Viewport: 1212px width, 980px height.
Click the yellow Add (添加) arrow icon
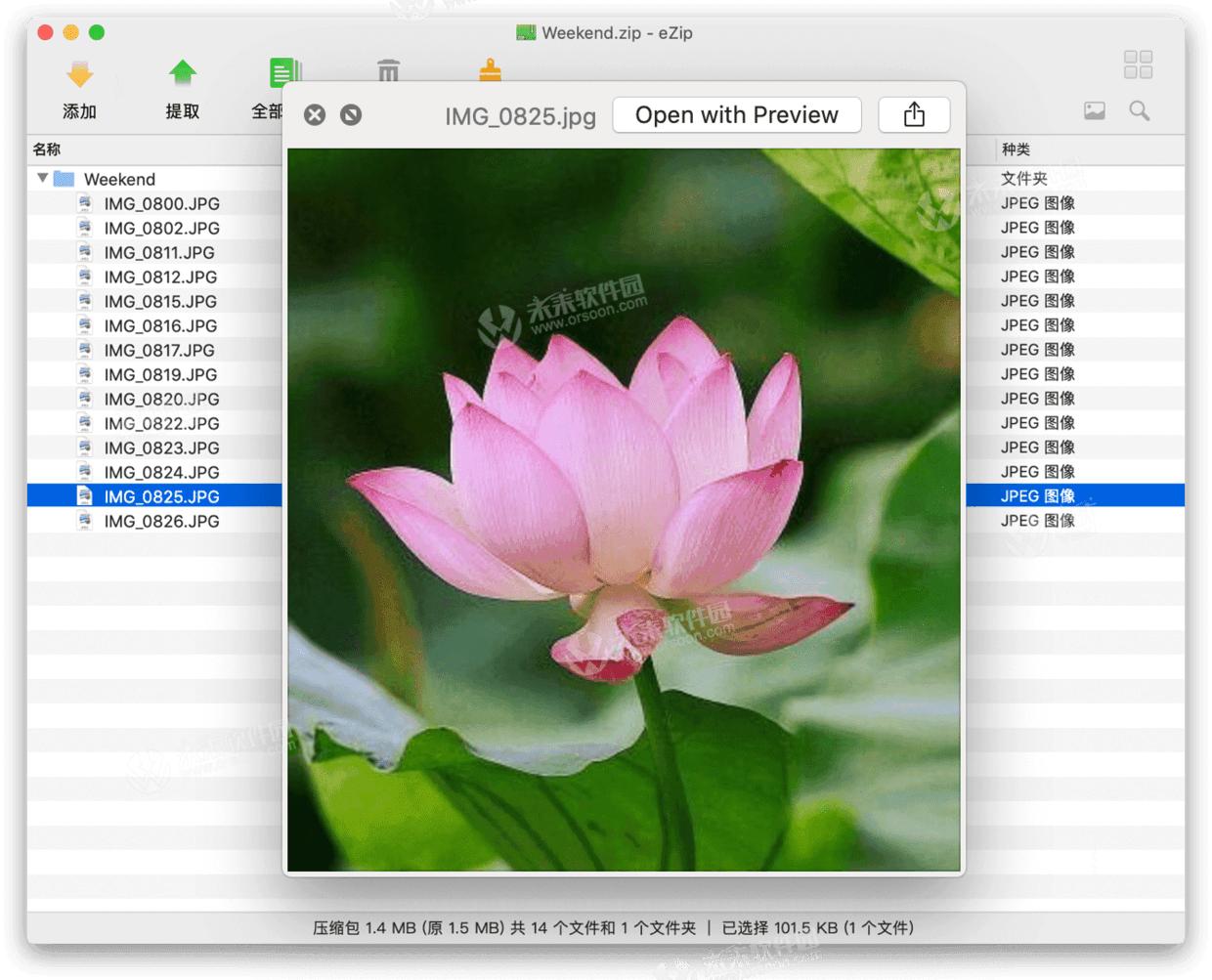[x=79, y=74]
